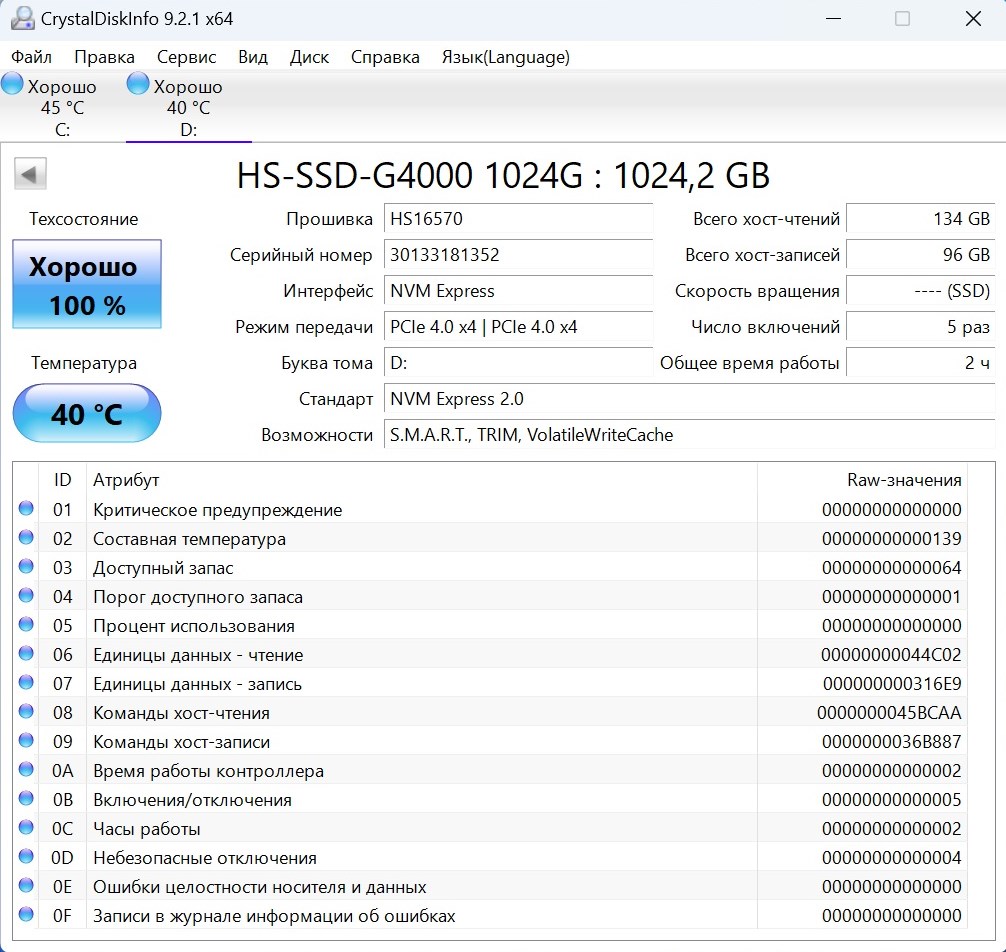The height and width of the screenshot is (952, 1006).
Task: Click the previous disk arrow button
Action: tap(30, 174)
